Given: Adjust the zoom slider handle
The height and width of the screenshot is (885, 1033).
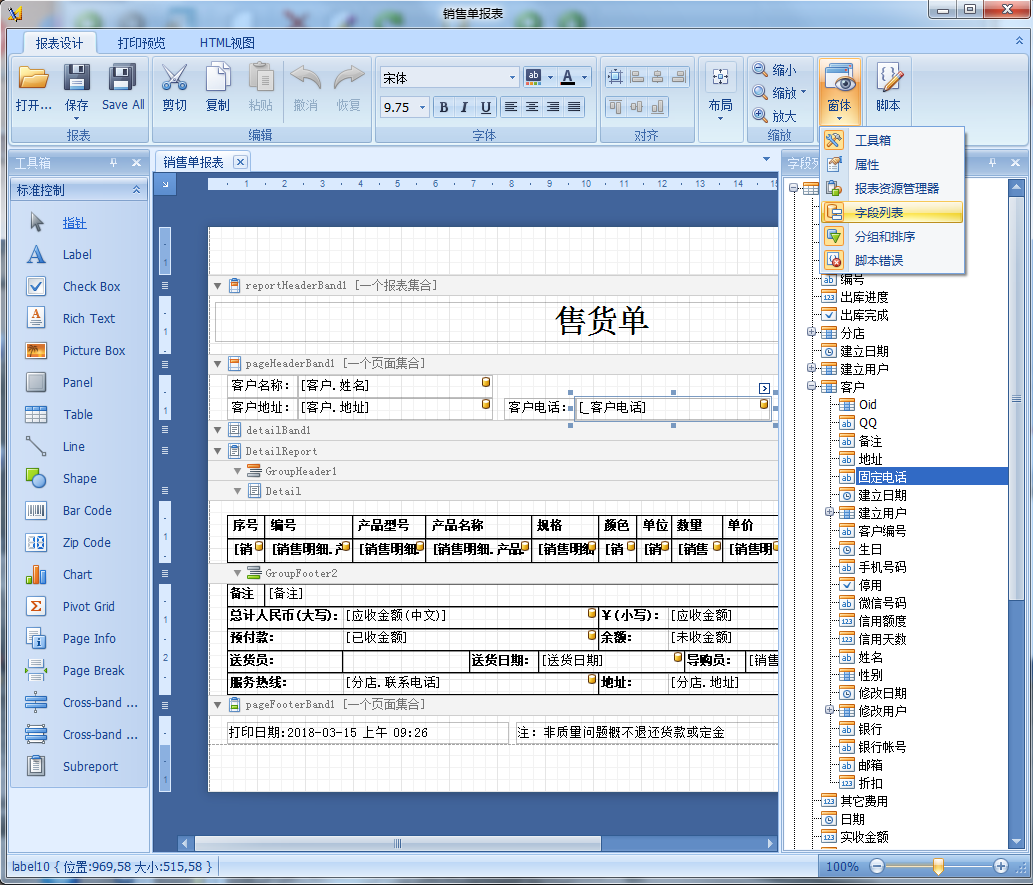Looking at the screenshot, I should [x=938, y=866].
